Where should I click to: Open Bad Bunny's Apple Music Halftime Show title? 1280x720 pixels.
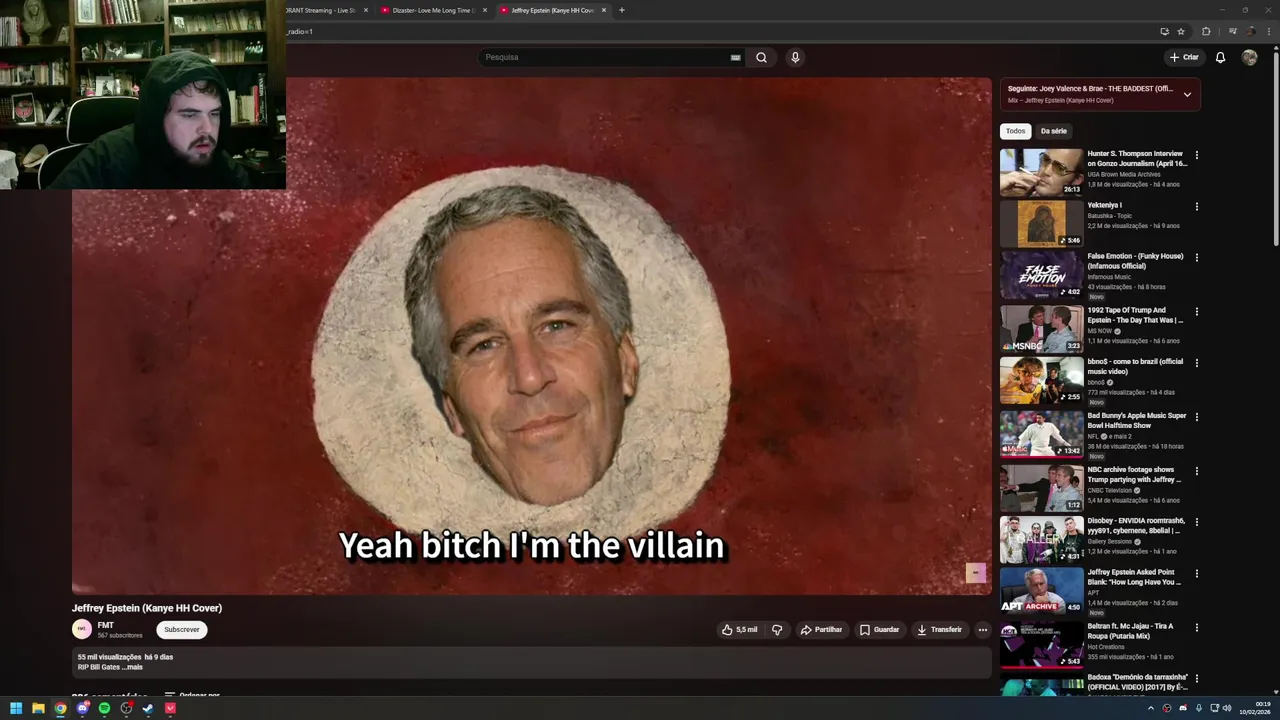coord(1137,420)
